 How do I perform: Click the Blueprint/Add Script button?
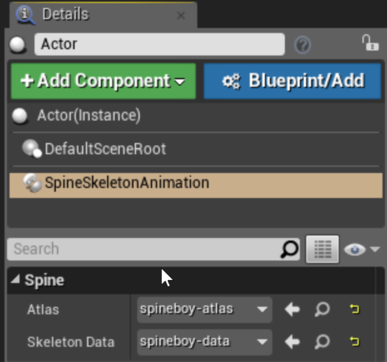292,81
